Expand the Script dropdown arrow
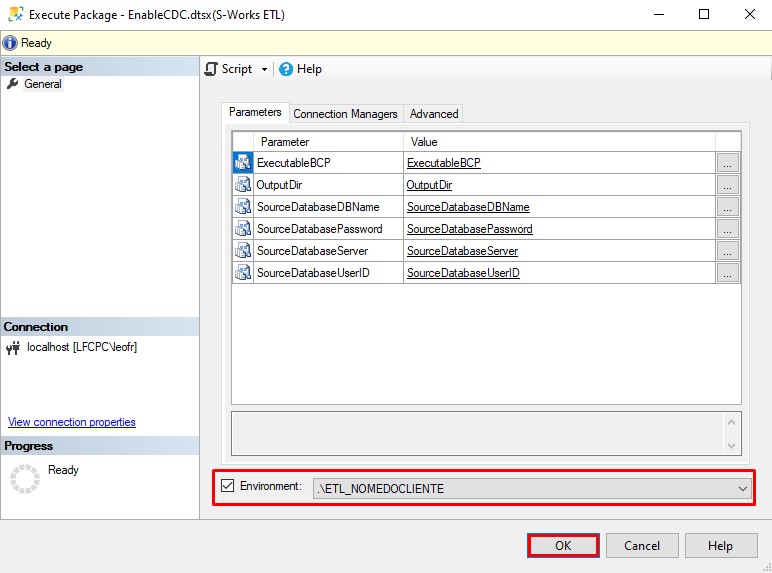This screenshot has height=573, width=772. pos(264,69)
